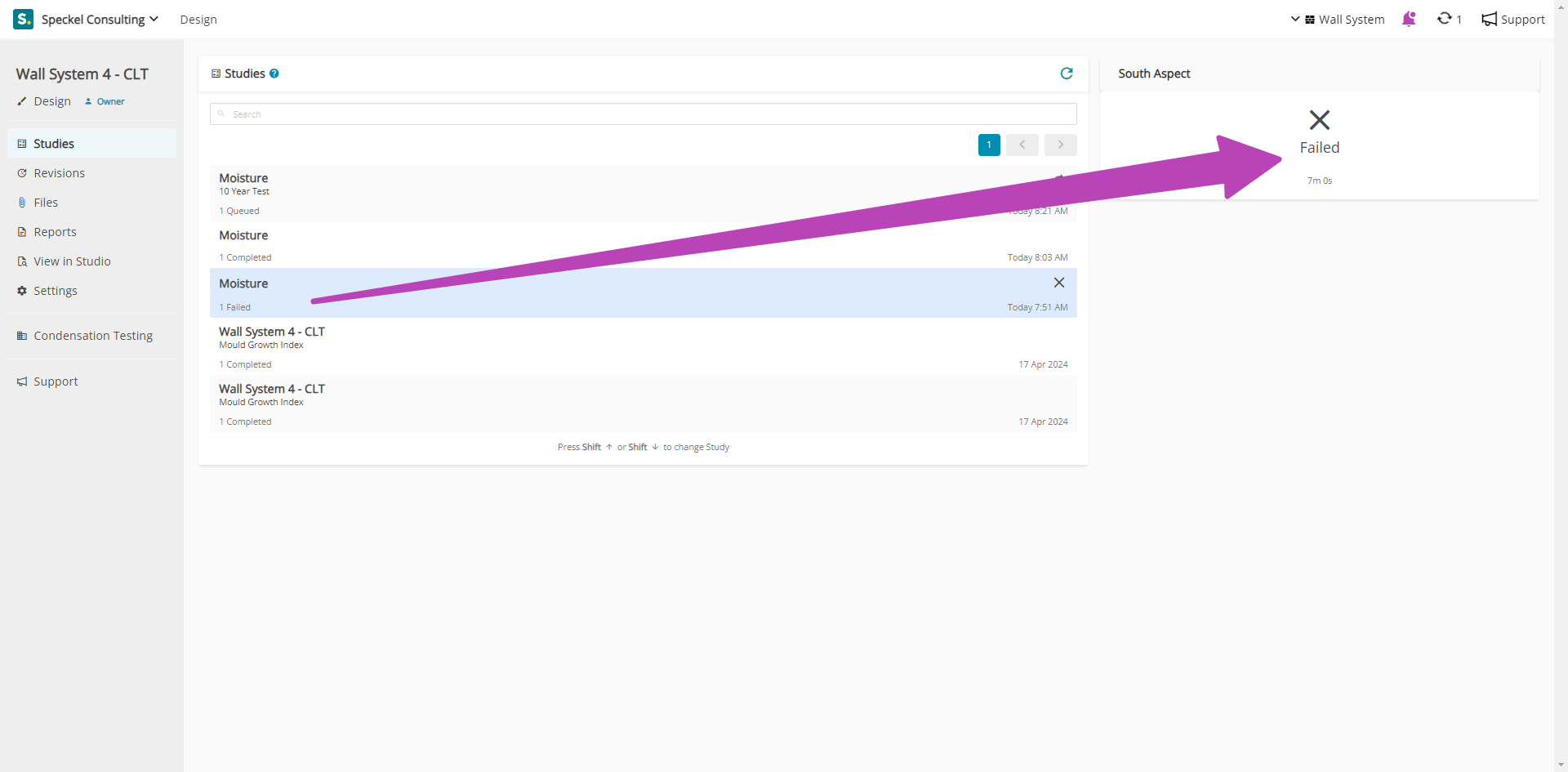Open Condensation Testing in sidebar
The width and height of the screenshot is (1568, 772).
tap(92, 336)
